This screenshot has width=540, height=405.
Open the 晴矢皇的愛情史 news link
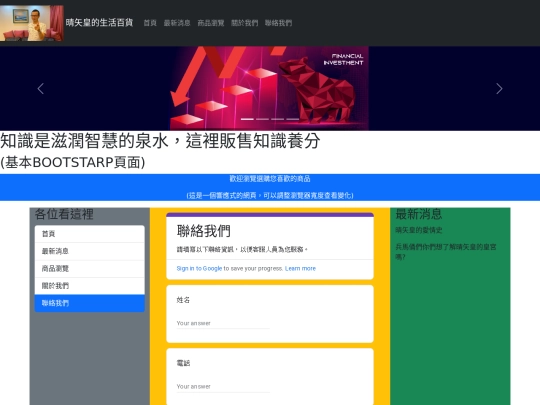(419, 230)
